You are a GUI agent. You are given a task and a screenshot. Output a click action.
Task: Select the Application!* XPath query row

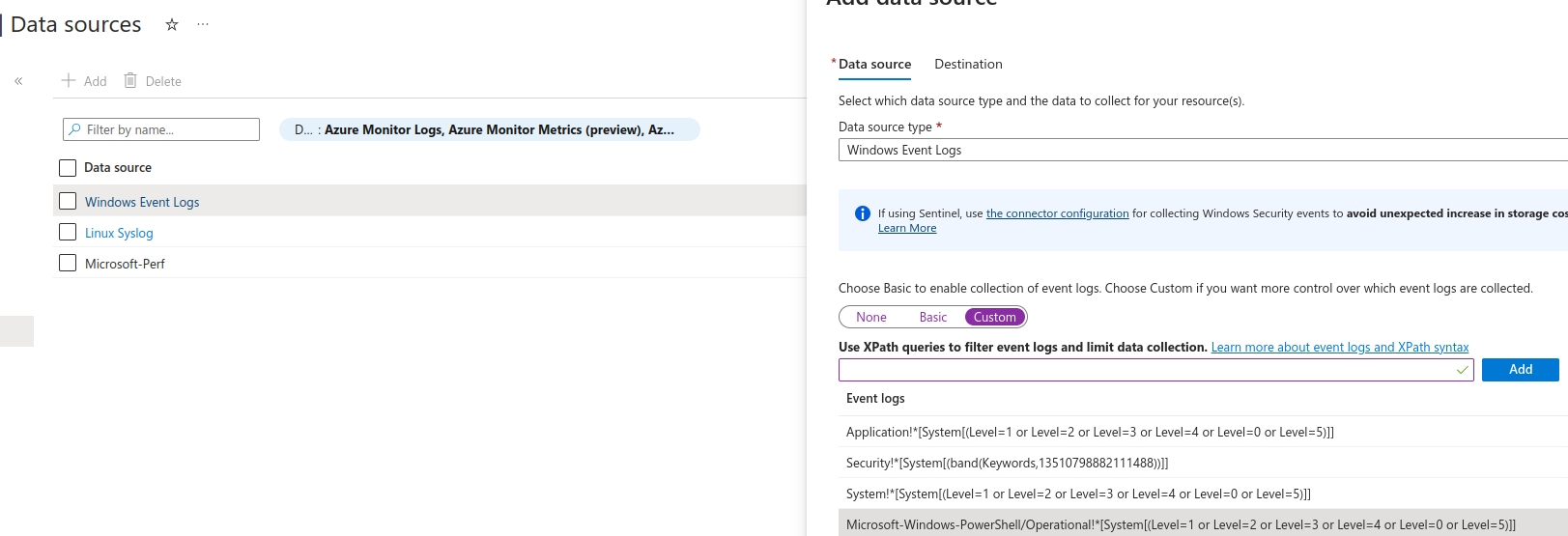[1203, 432]
